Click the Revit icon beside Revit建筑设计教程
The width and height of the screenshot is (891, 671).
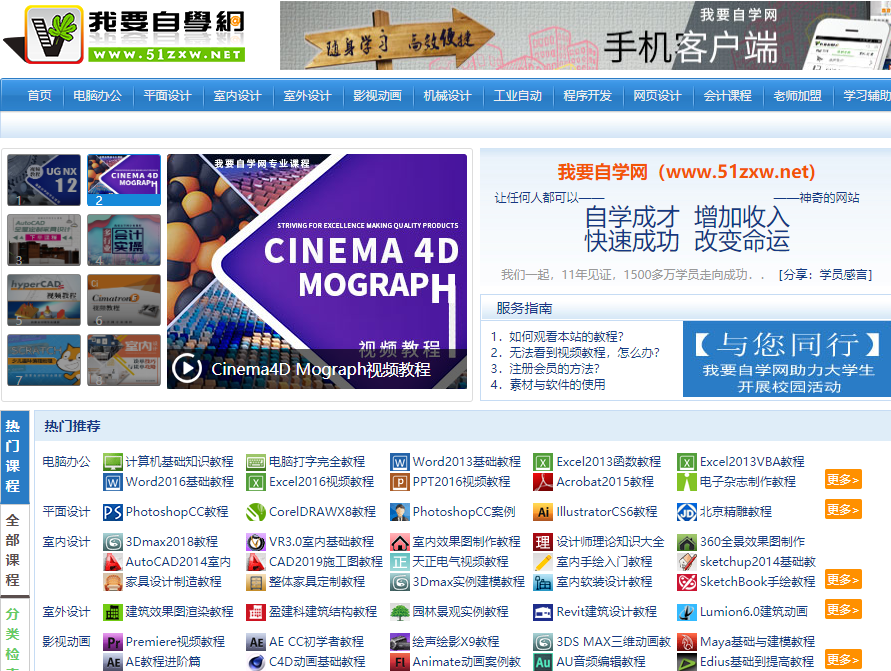(x=543, y=612)
